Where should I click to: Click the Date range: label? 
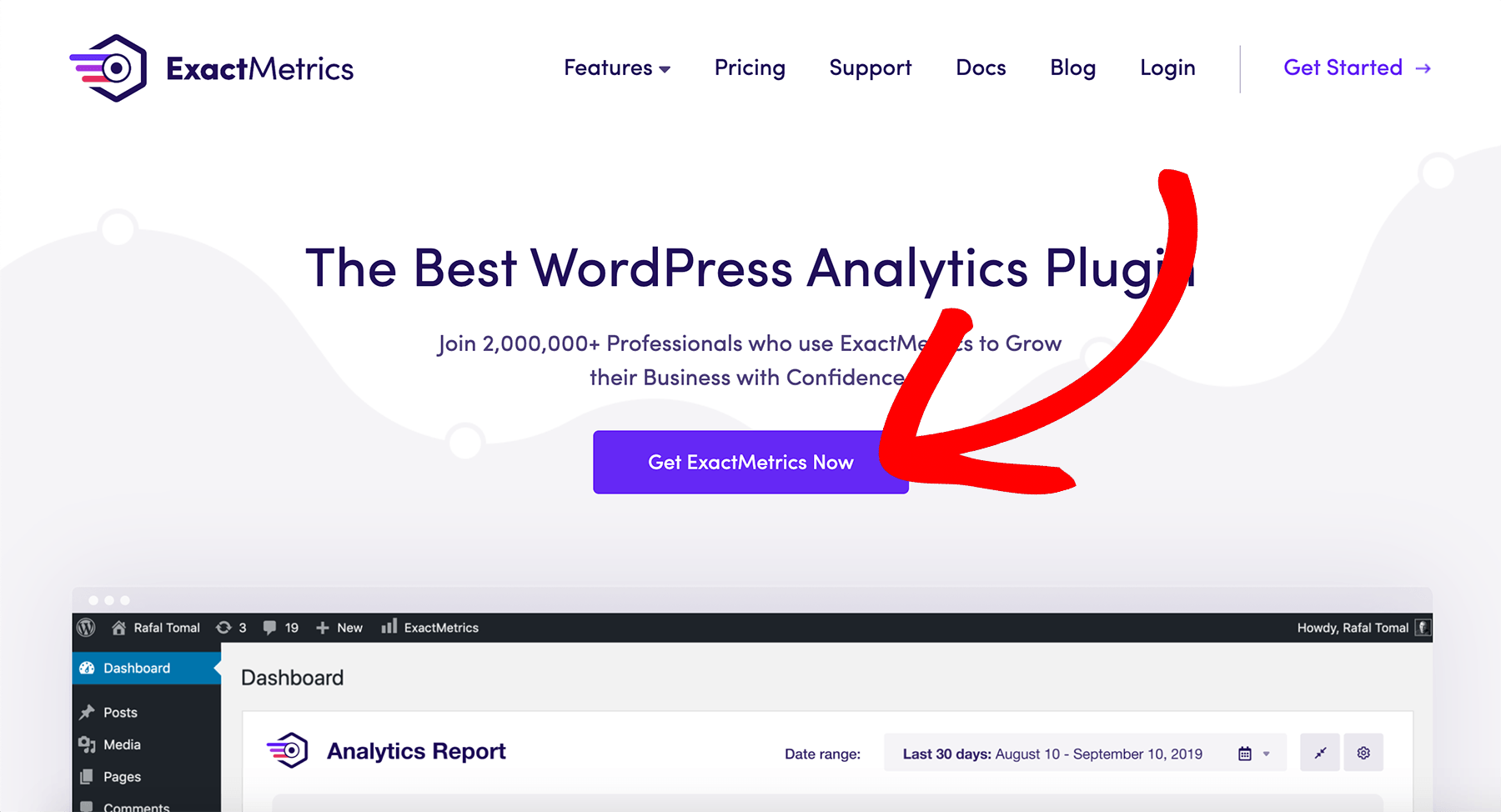pyautogui.click(x=822, y=754)
